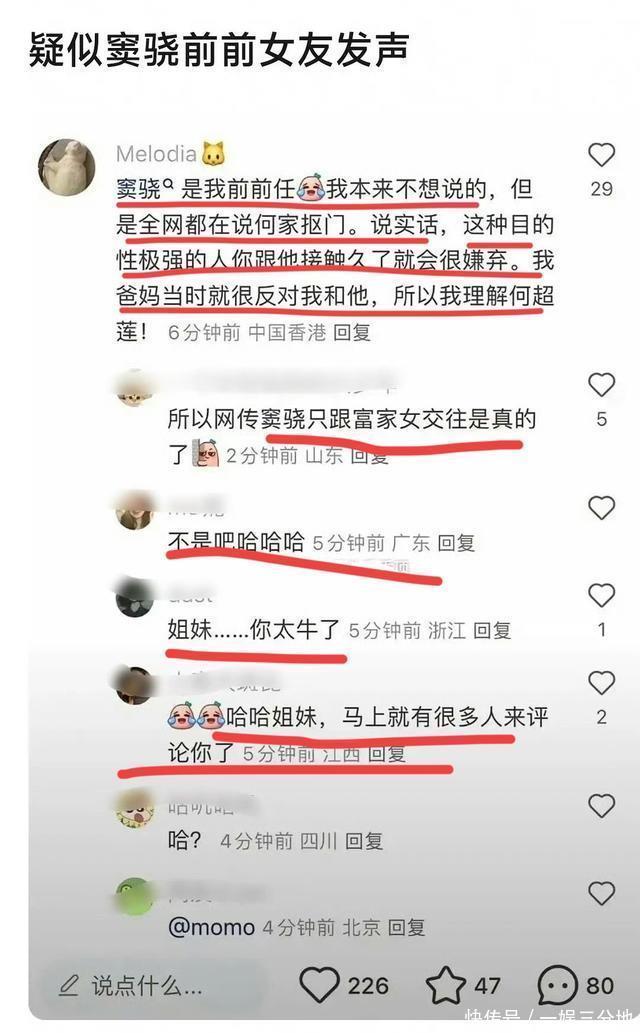
Task: Tap the post like heart showing 226
Action: (x=320, y=985)
